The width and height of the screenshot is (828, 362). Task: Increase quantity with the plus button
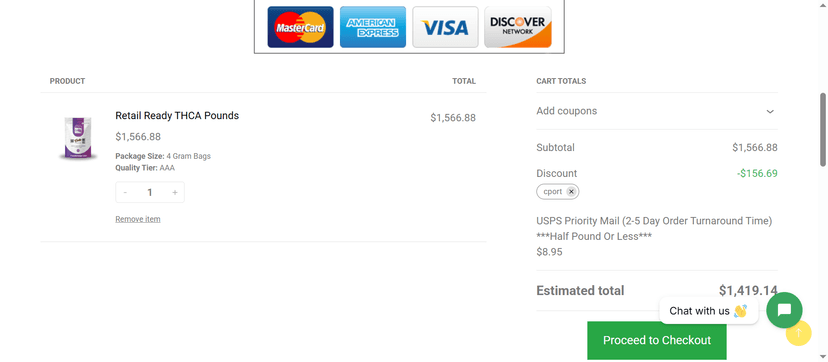(175, 193)
